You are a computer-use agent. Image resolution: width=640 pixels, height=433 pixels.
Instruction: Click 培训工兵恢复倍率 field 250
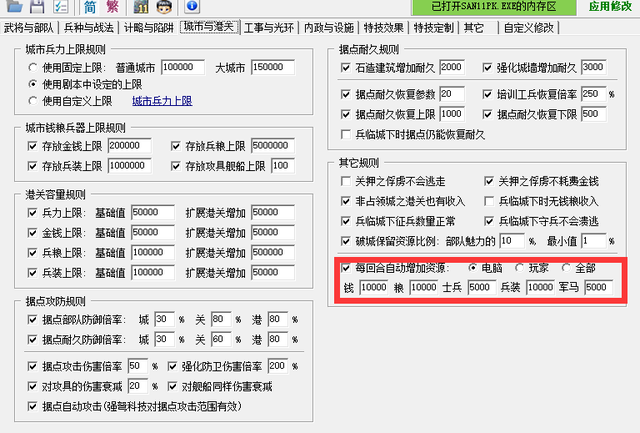click(x=593, y=94)
